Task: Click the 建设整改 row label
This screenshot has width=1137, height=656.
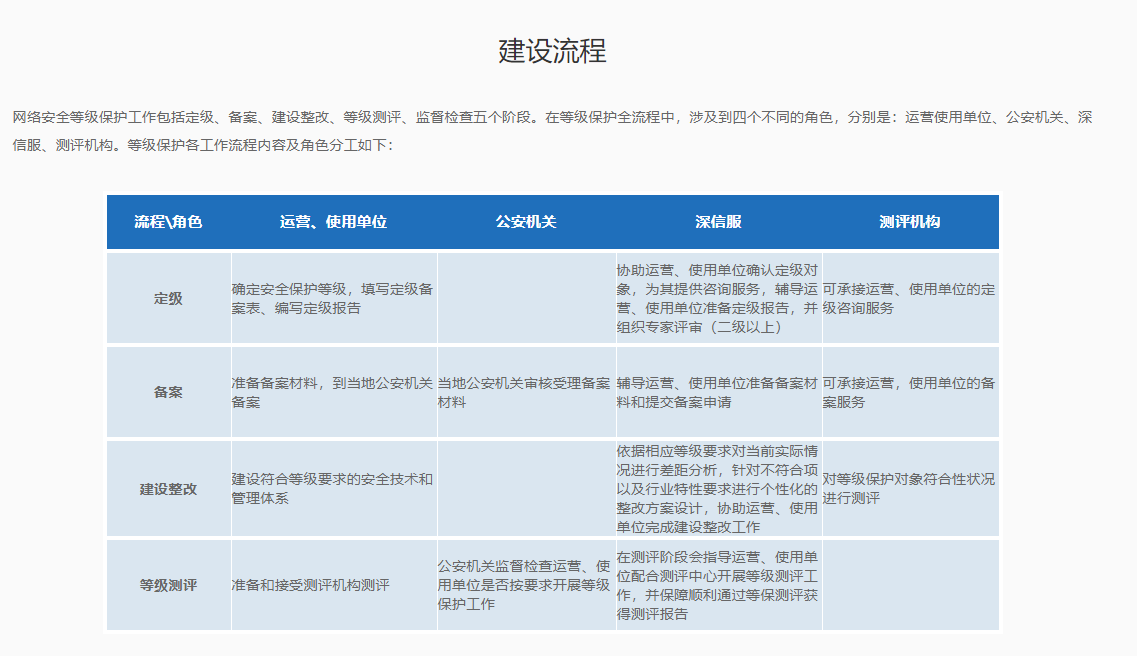Action: click(168, 489)
